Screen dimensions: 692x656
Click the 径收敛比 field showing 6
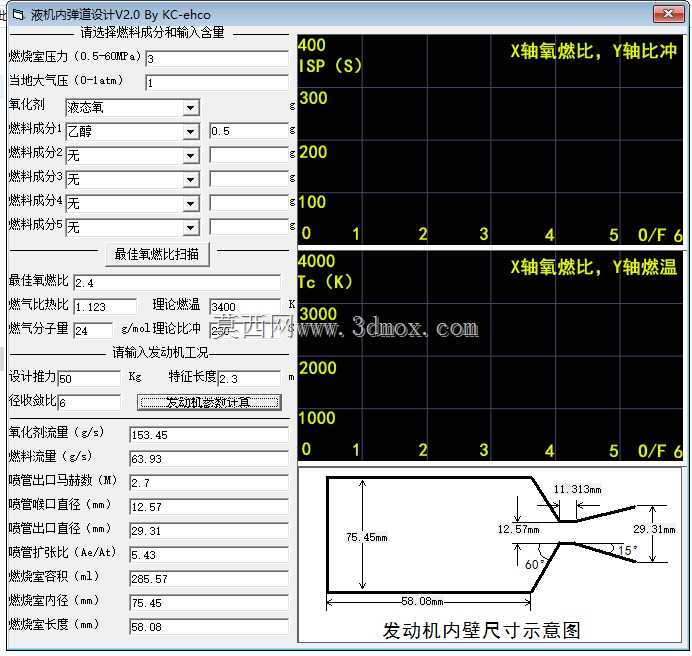click(x=89, y=402)
